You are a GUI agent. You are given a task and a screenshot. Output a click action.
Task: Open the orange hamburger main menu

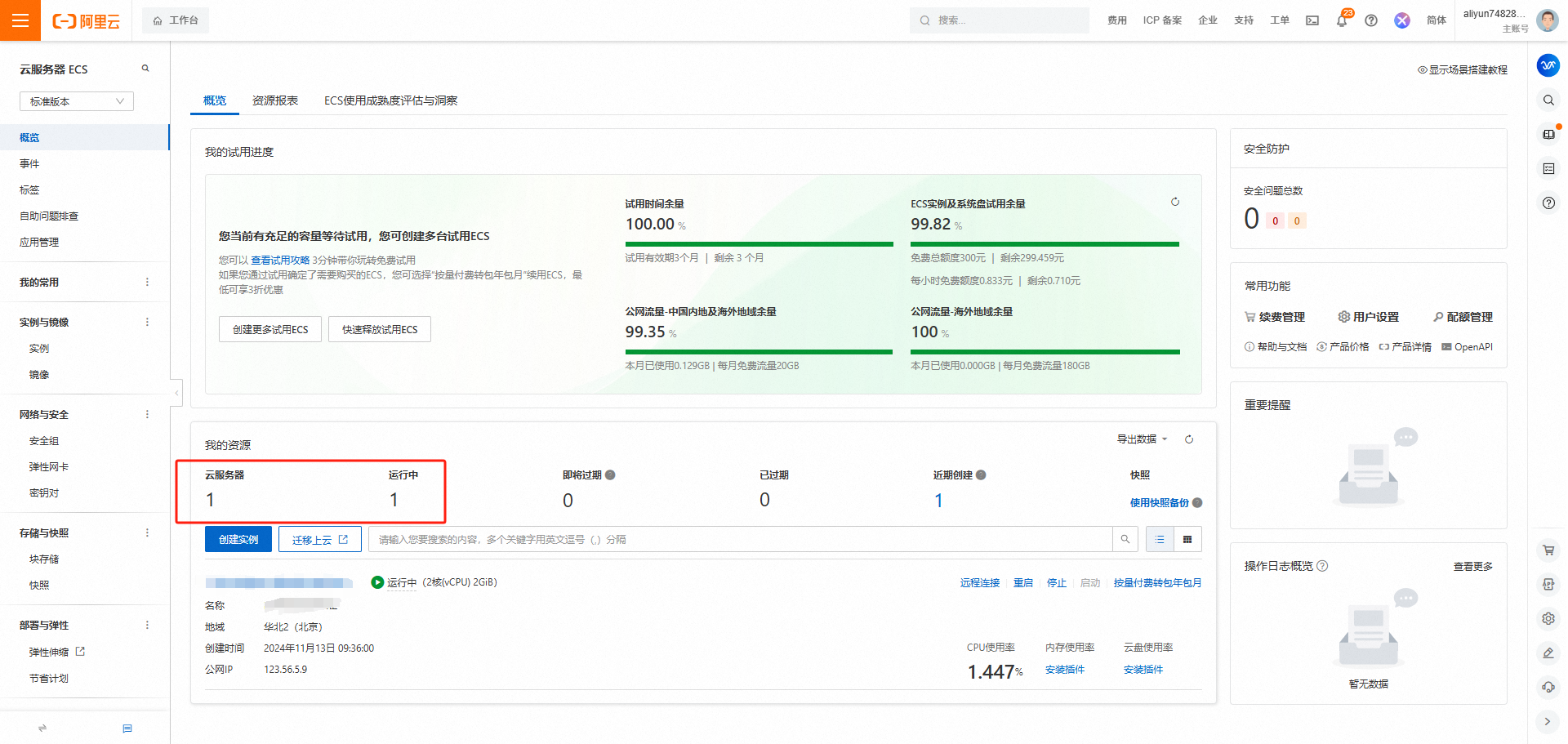point(20,20)
